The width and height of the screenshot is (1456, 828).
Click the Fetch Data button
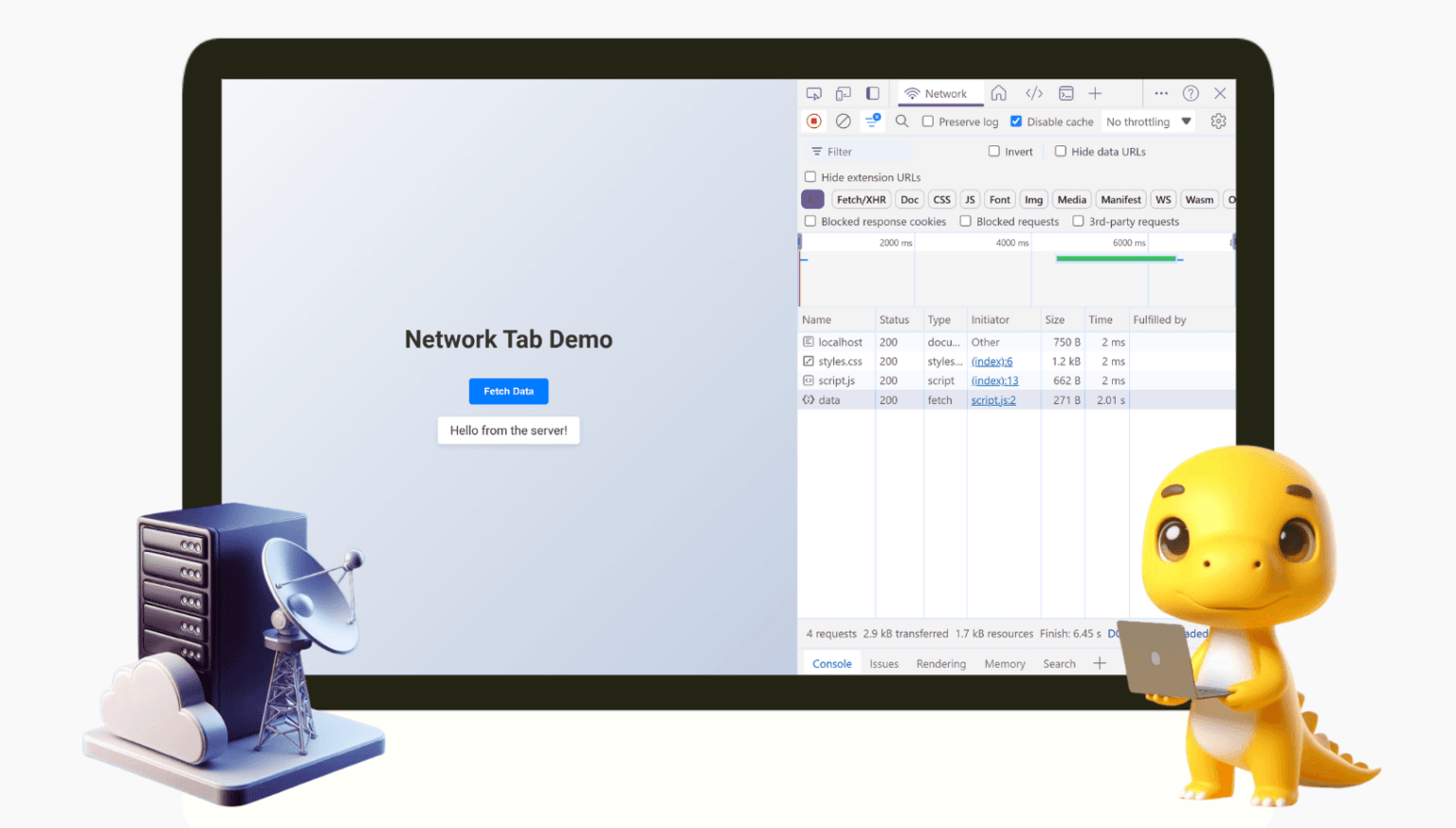(508, 391)
